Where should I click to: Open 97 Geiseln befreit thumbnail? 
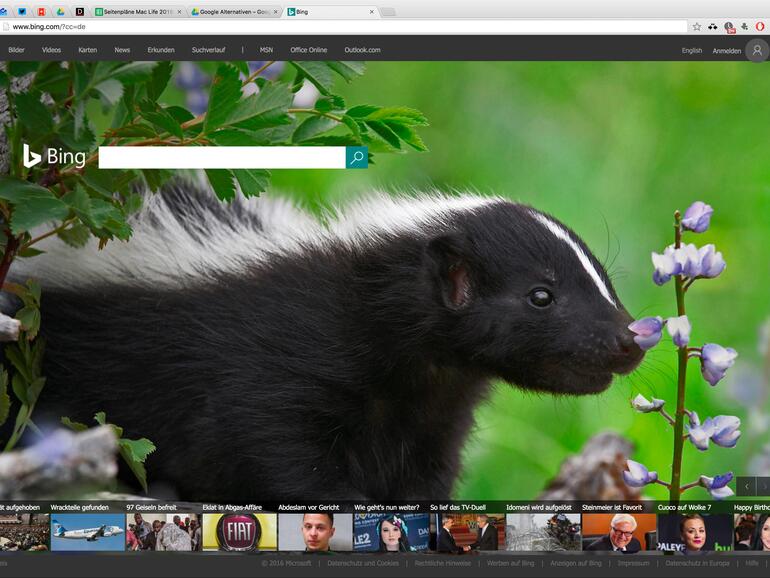(164, 532)
